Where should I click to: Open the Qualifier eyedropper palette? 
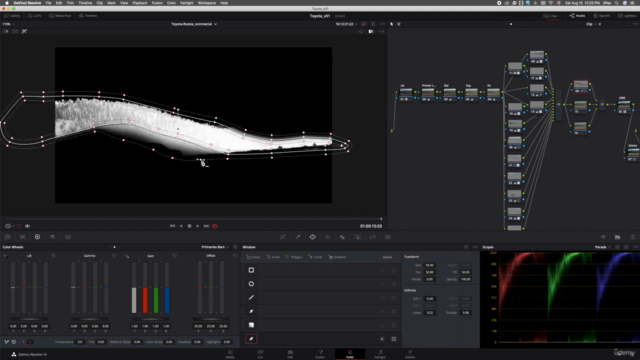[x=298, y=237]
